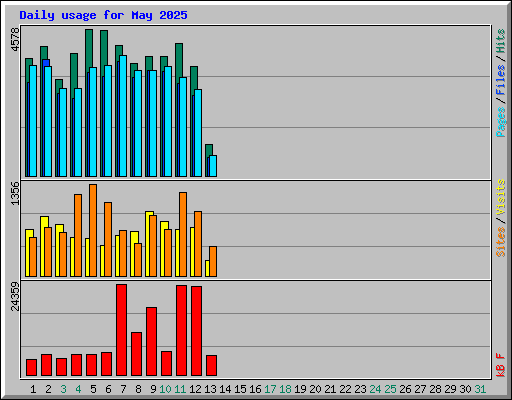The image size is (512, 400).
Task: Click the 'Visits' legend label
Action: [x=500, y=197]
